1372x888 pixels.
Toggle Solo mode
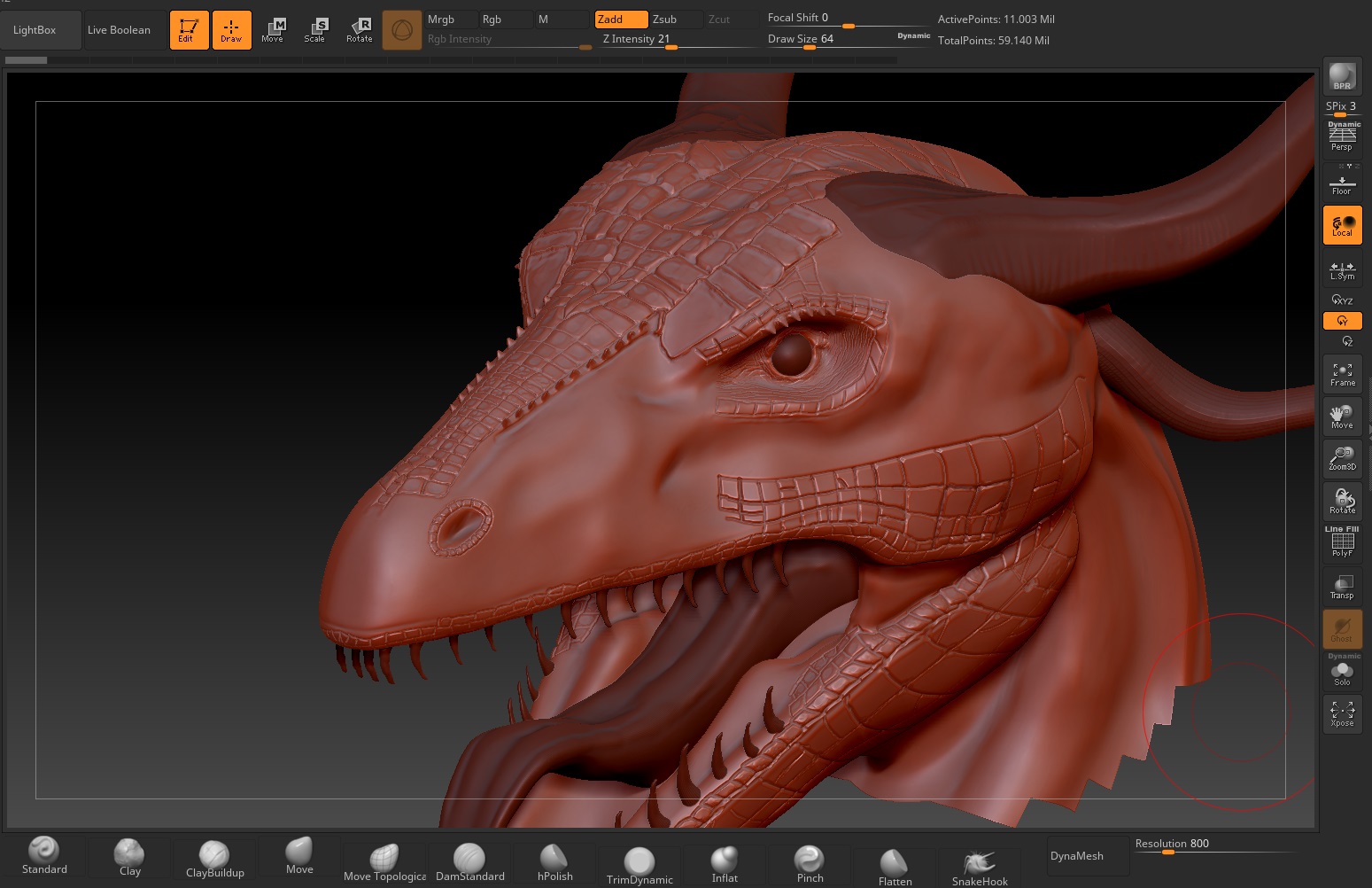tap(1342, 671)
